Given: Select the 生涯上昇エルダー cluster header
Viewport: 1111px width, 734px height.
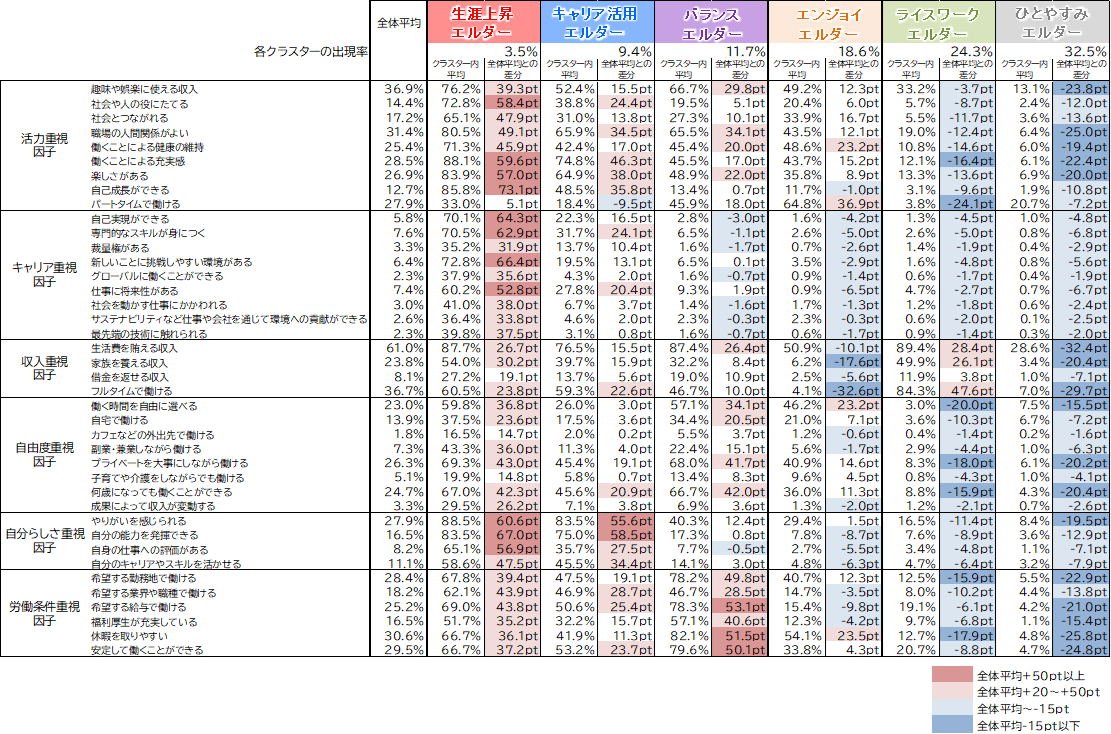Looking at the screenshot, I should tap(484, 23).
